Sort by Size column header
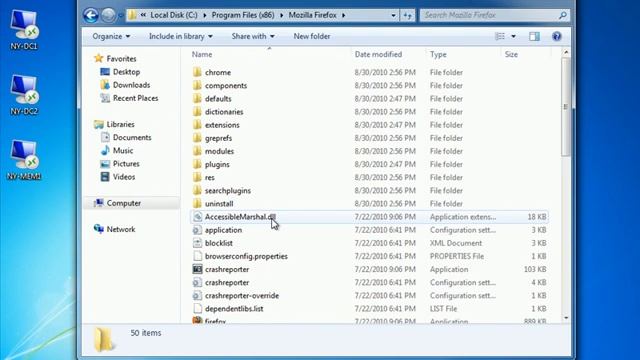This screenshot has height=360, width=640. click(511, 54)
